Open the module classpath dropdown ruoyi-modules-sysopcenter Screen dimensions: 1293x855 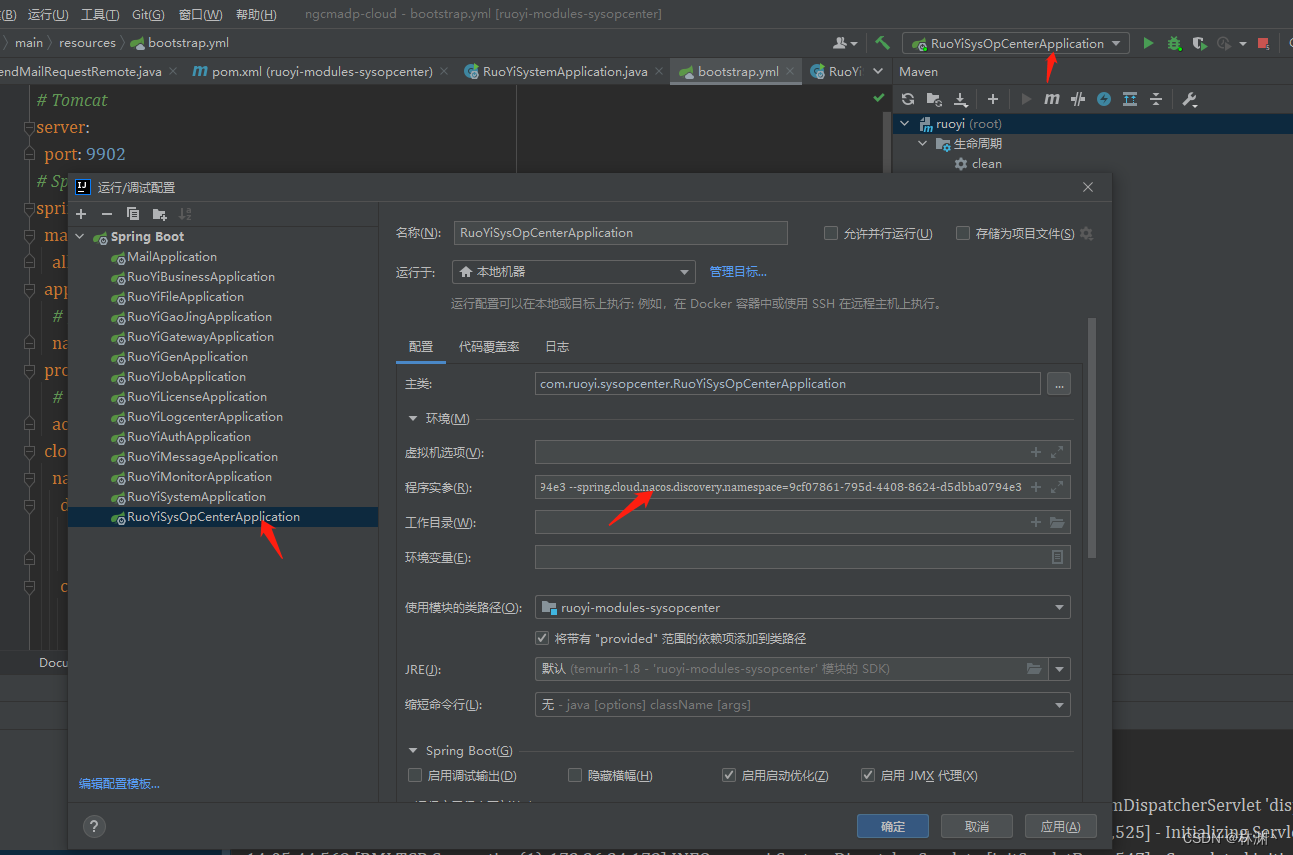(803, 607)
